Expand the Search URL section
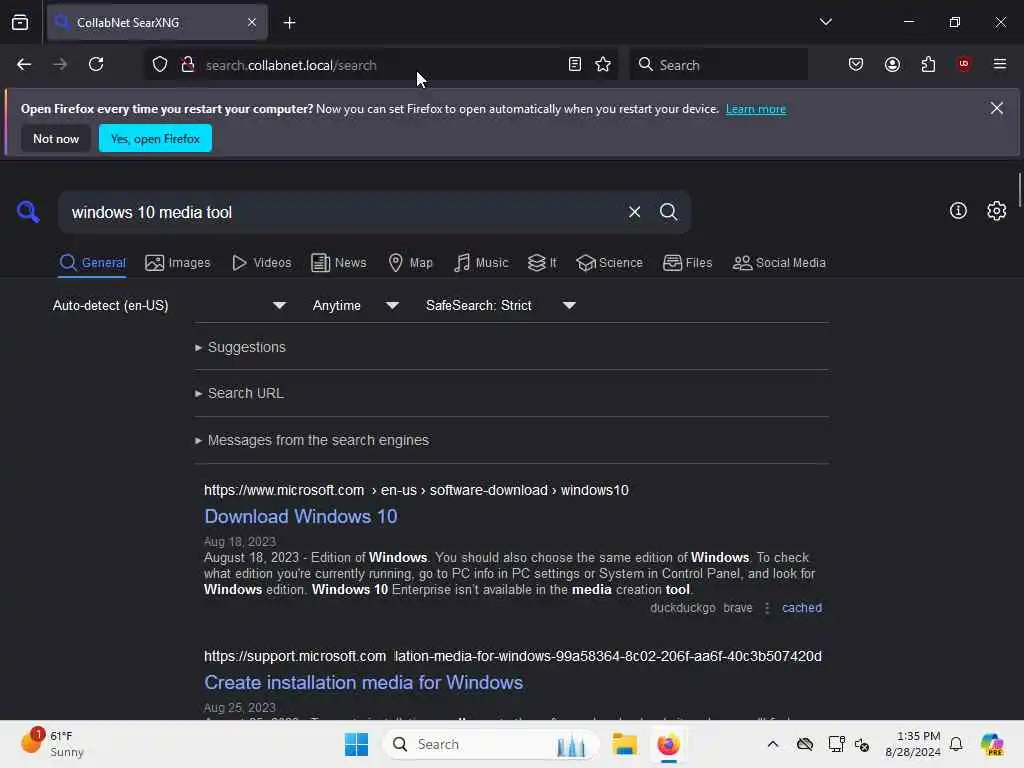1024x768 pixels. tap(239, 393)
